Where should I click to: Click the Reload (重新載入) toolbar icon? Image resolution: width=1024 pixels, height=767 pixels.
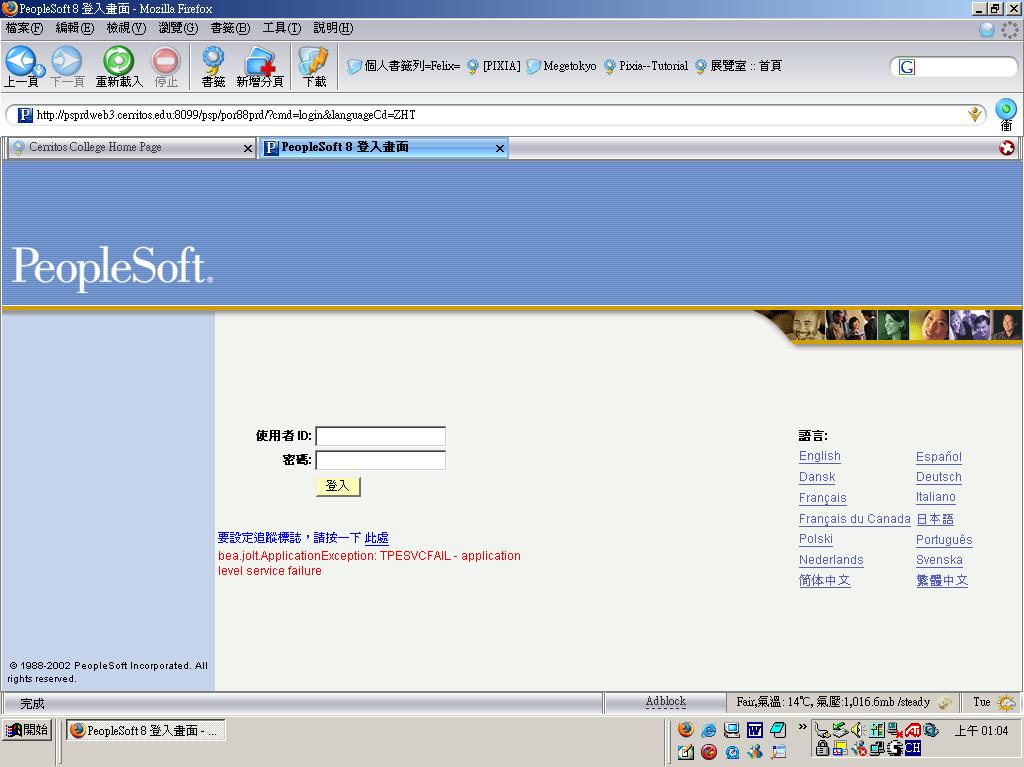(x=118, y=63)
